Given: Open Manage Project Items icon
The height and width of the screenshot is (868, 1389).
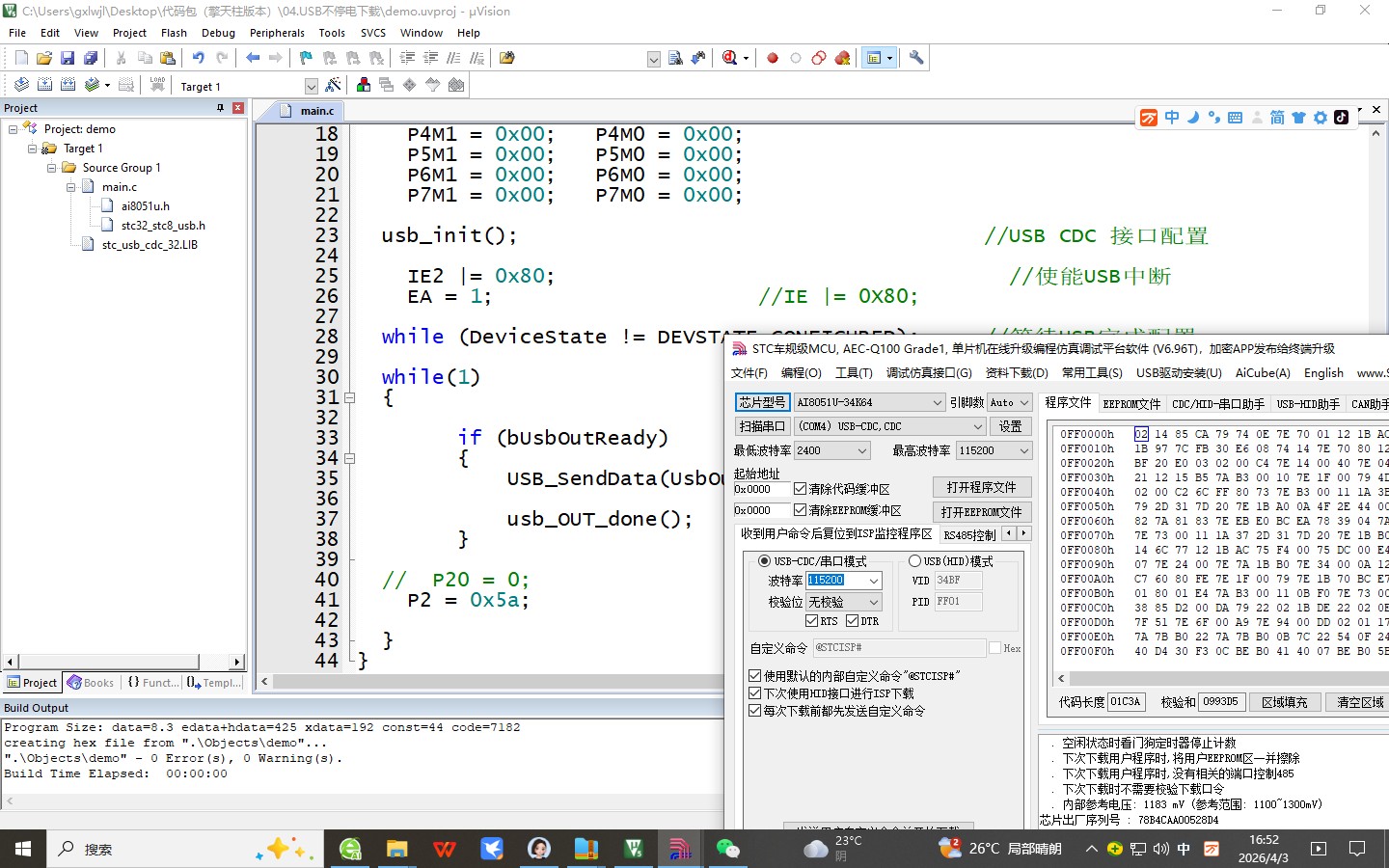Looking at the screenshot, I should coord(364,85).
